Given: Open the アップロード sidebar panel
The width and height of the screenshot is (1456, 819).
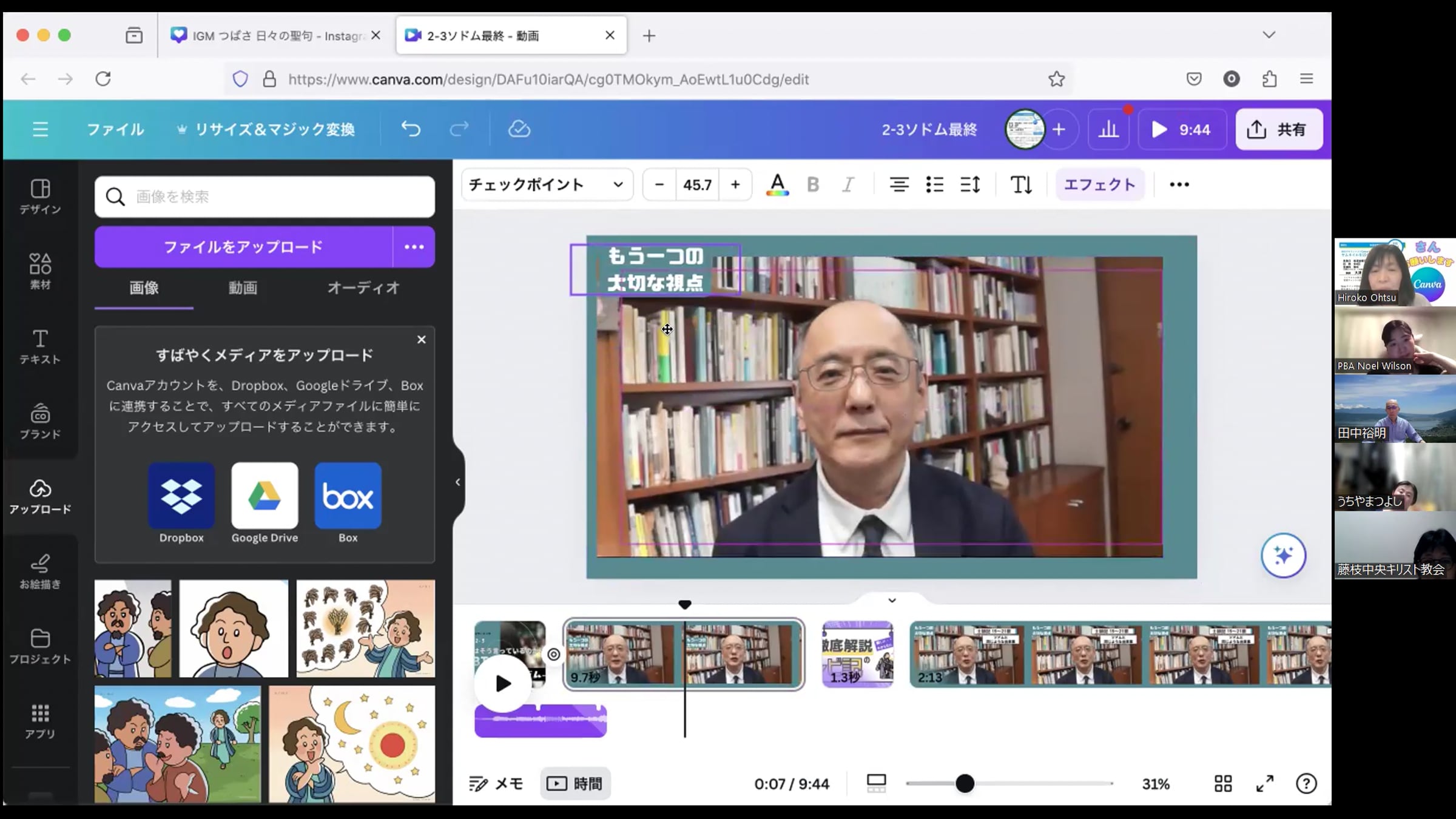Looking at the screenshot, I should coord(40,496).
